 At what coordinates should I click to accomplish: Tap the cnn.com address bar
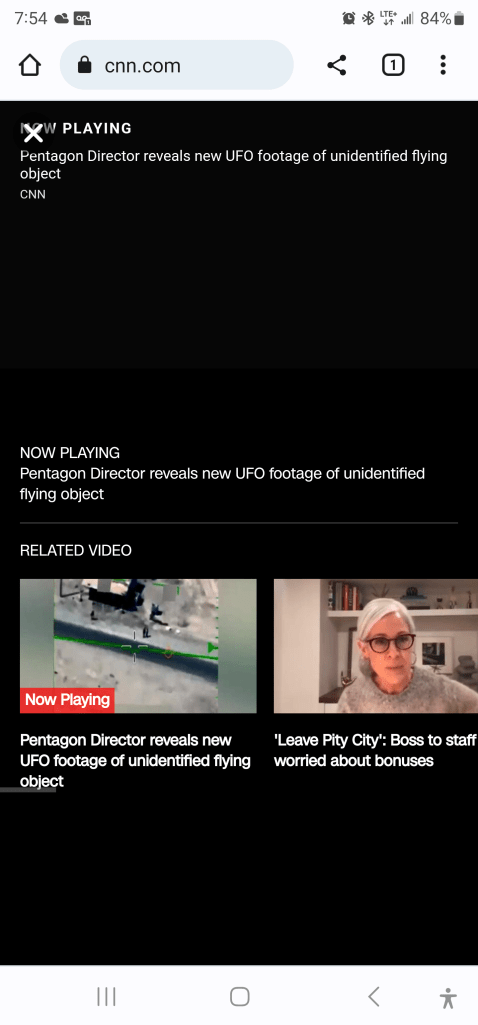[177, 65]
